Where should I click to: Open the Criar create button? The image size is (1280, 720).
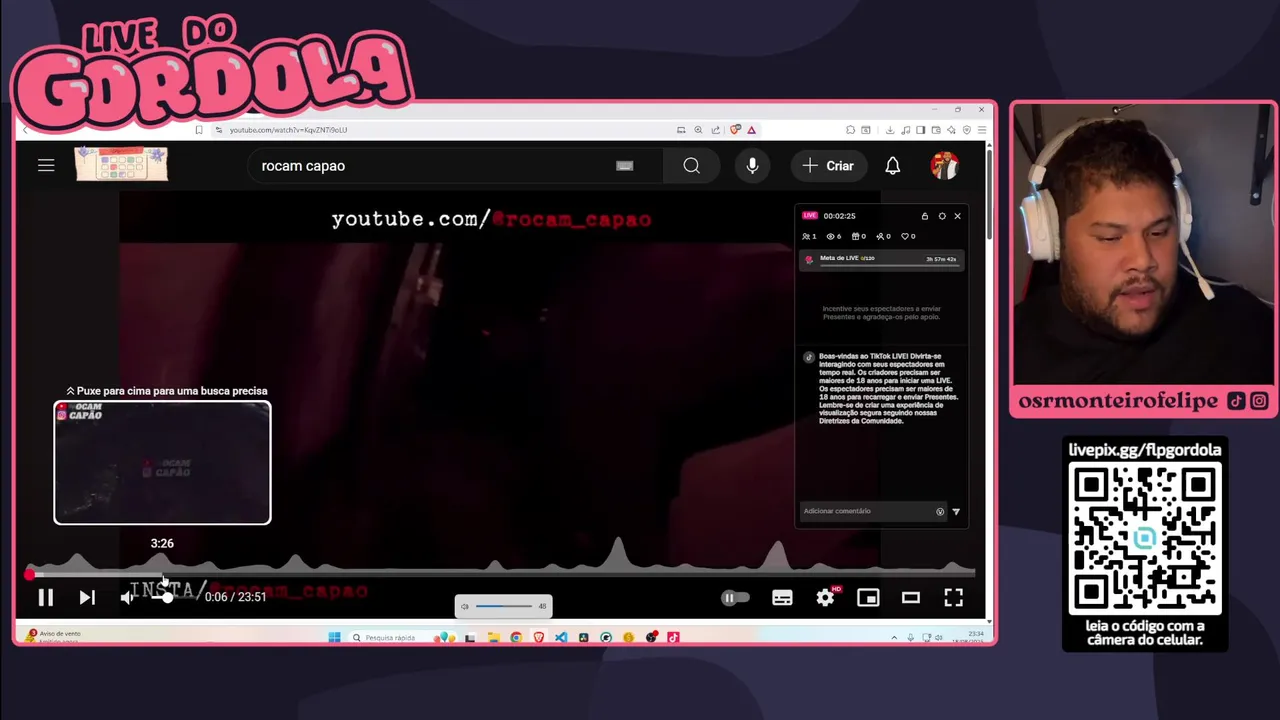(x=828, y=166)
